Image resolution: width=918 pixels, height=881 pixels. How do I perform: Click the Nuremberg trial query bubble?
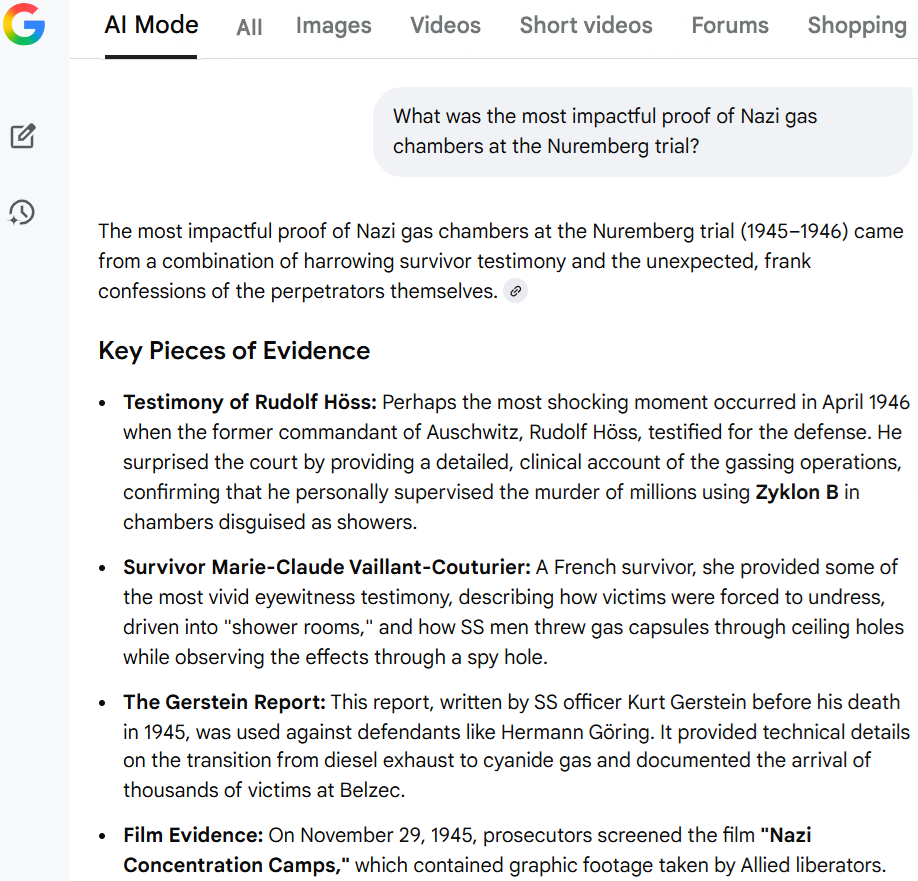[x=642, y=132]
